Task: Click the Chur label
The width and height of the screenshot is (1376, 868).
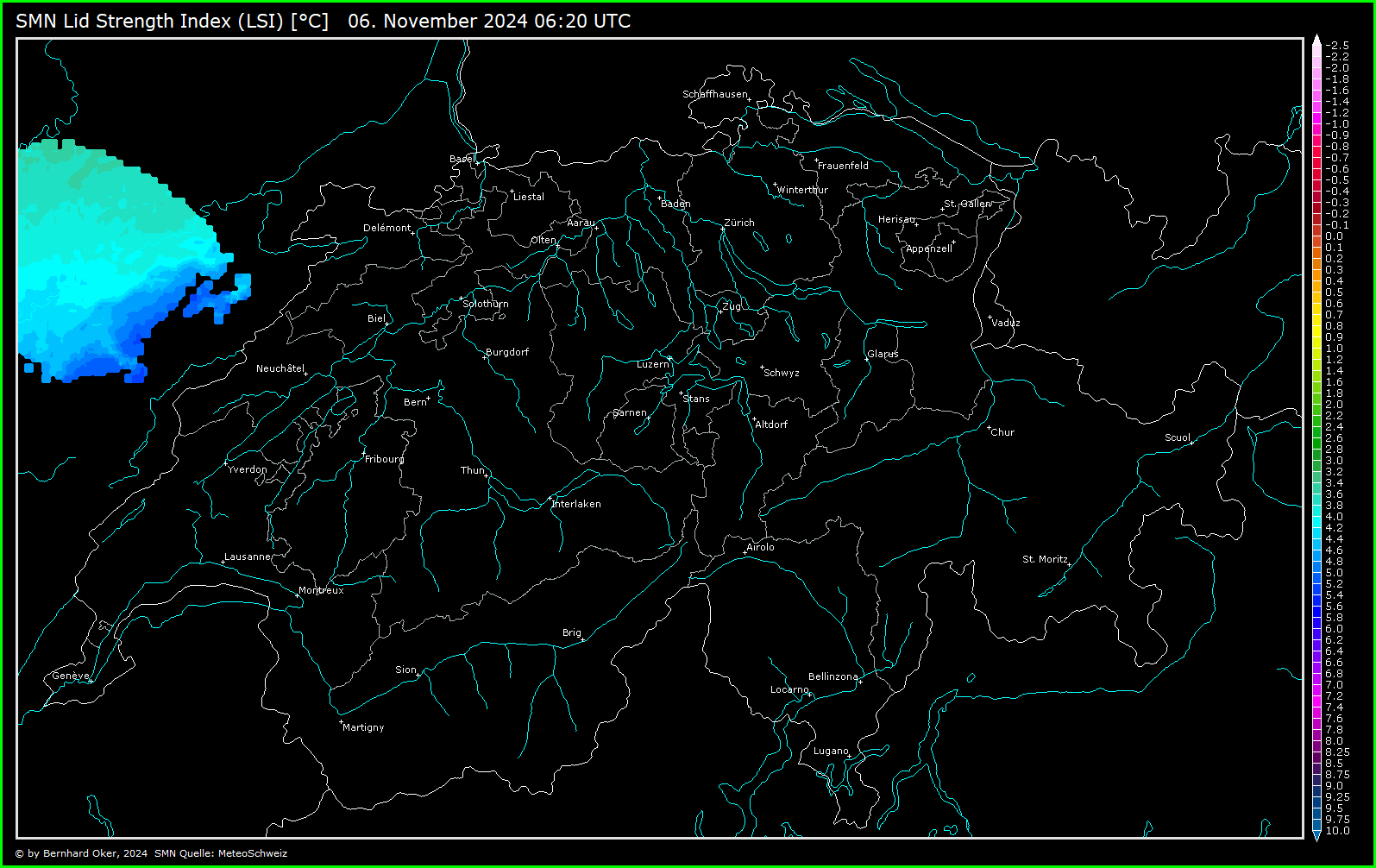Action: [x=1002, y=432]
